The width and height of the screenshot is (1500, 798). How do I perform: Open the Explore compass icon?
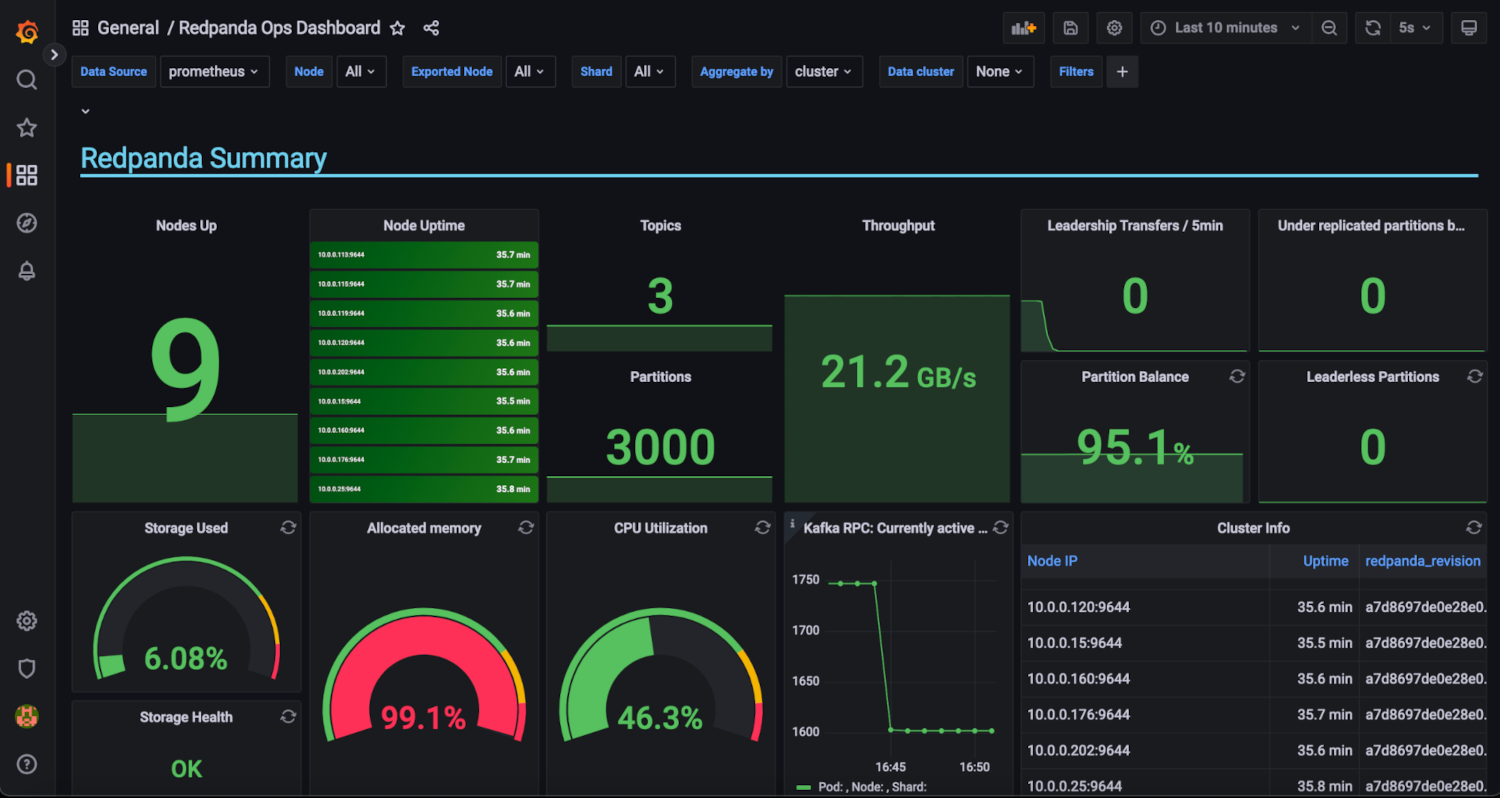tap(27, 223)
